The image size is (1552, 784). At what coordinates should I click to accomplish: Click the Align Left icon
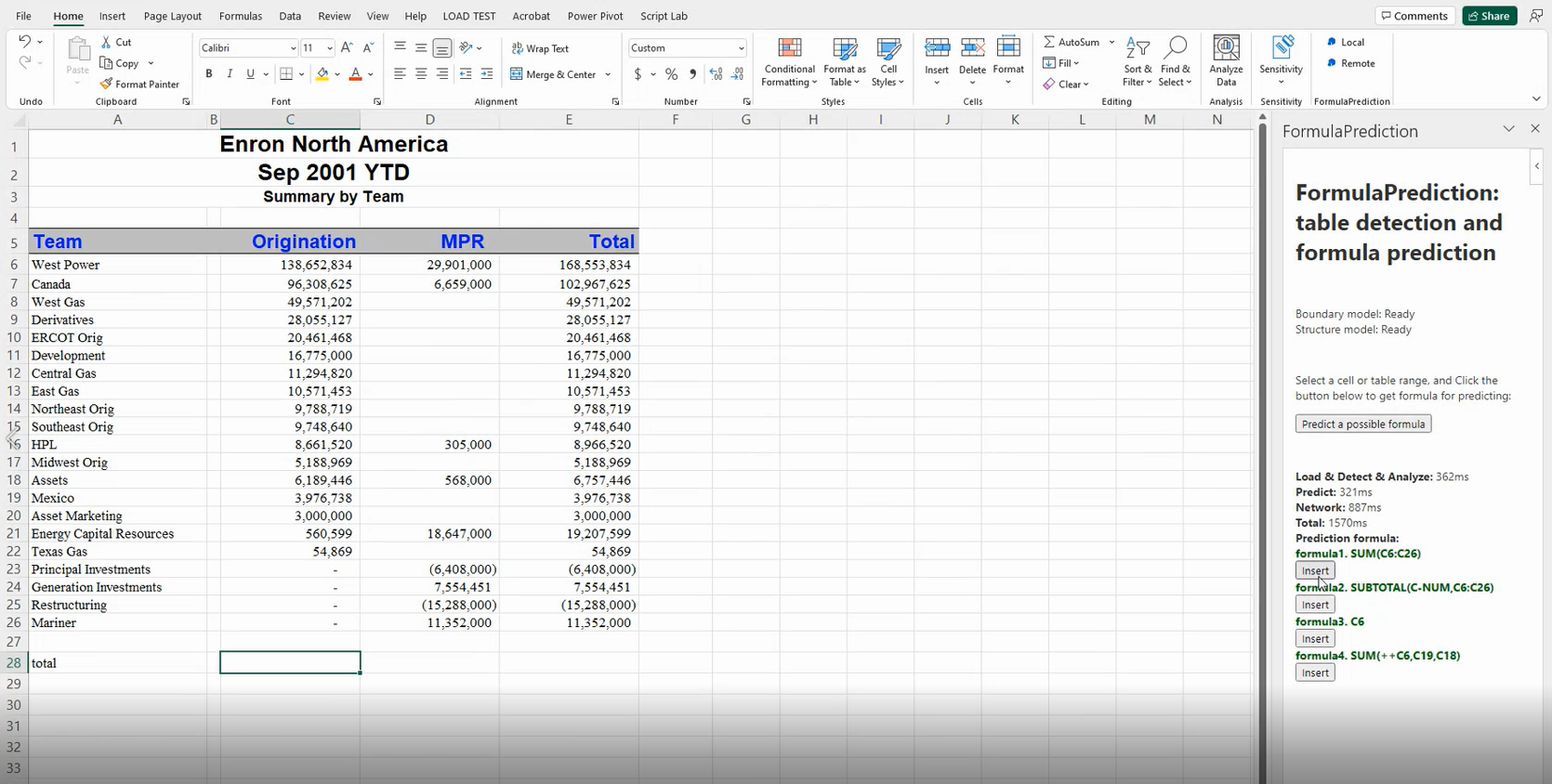pyautogui.click(x=400, y=74)
